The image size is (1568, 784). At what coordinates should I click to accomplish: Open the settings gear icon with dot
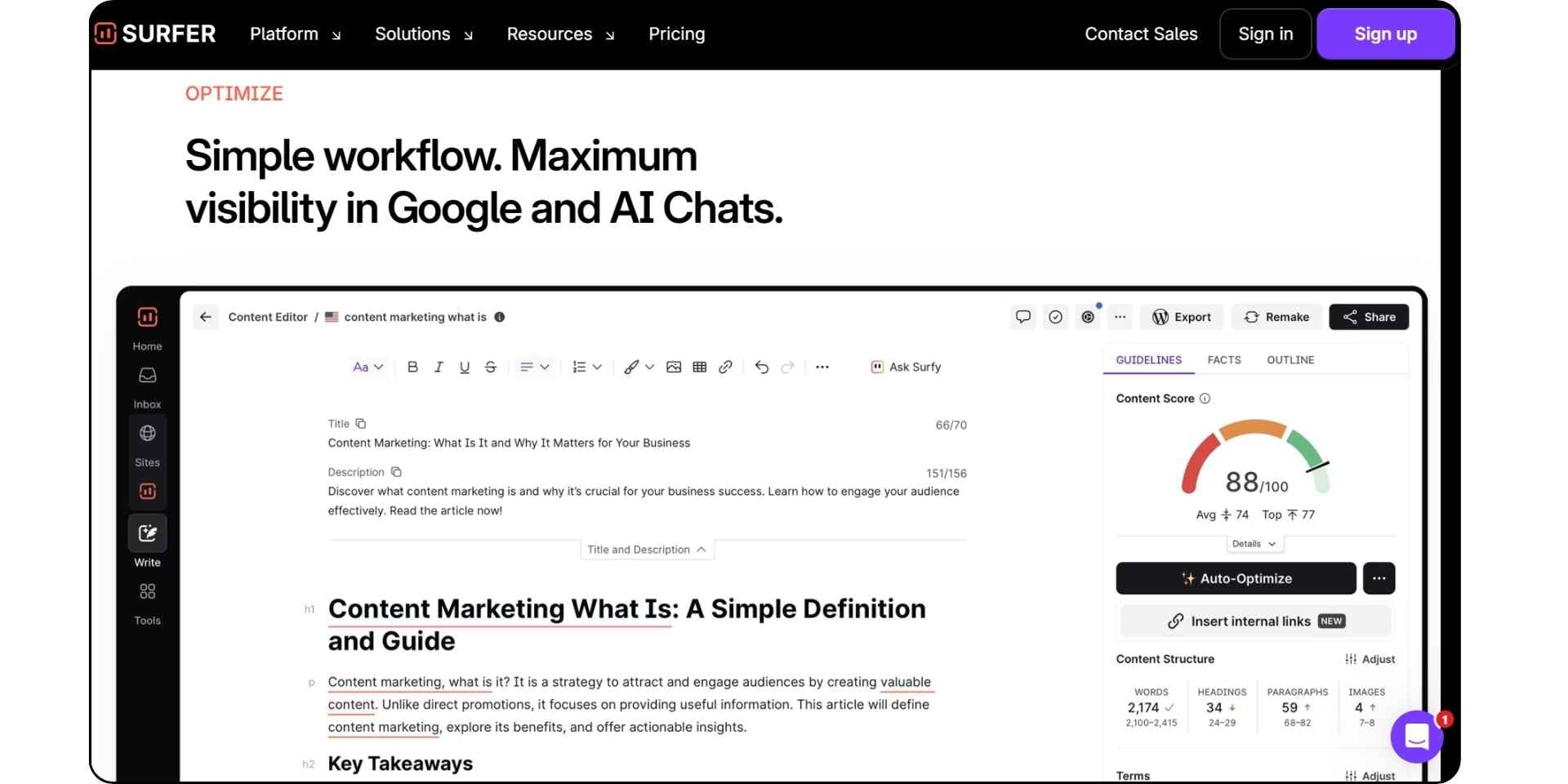1088,317
